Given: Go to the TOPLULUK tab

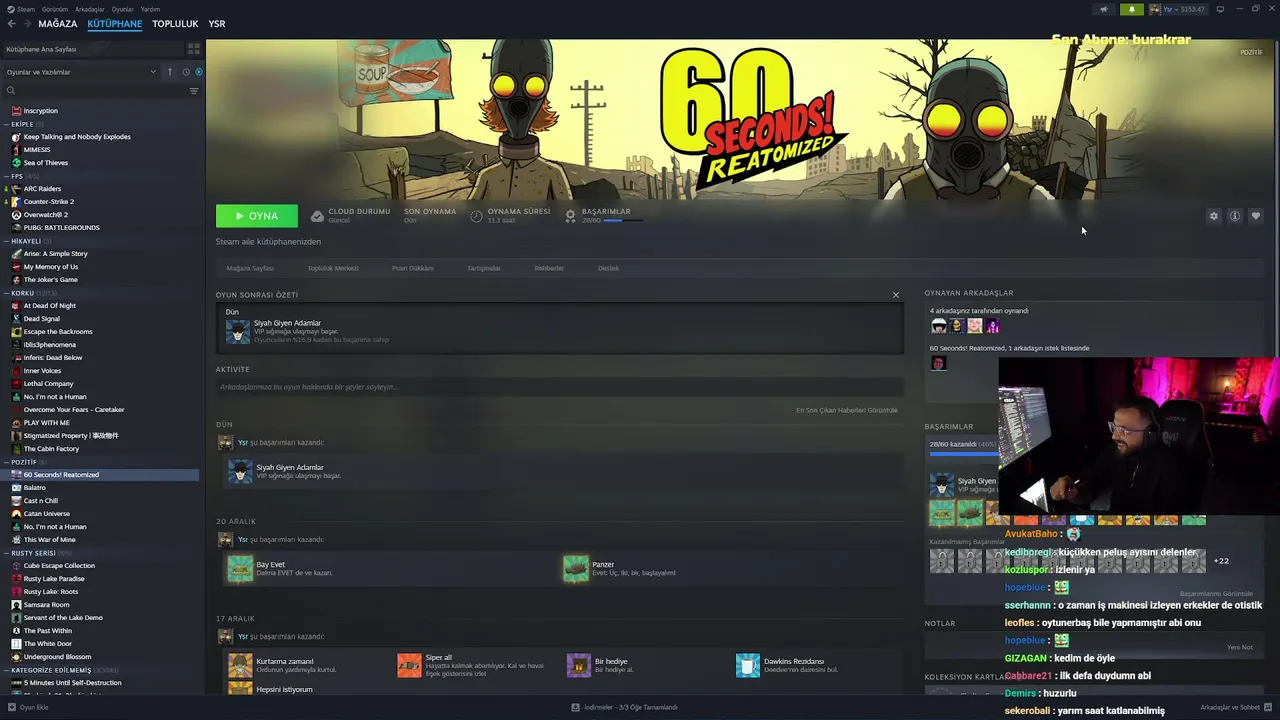Looking at the screenshot, I should click(x=175, y=24).
